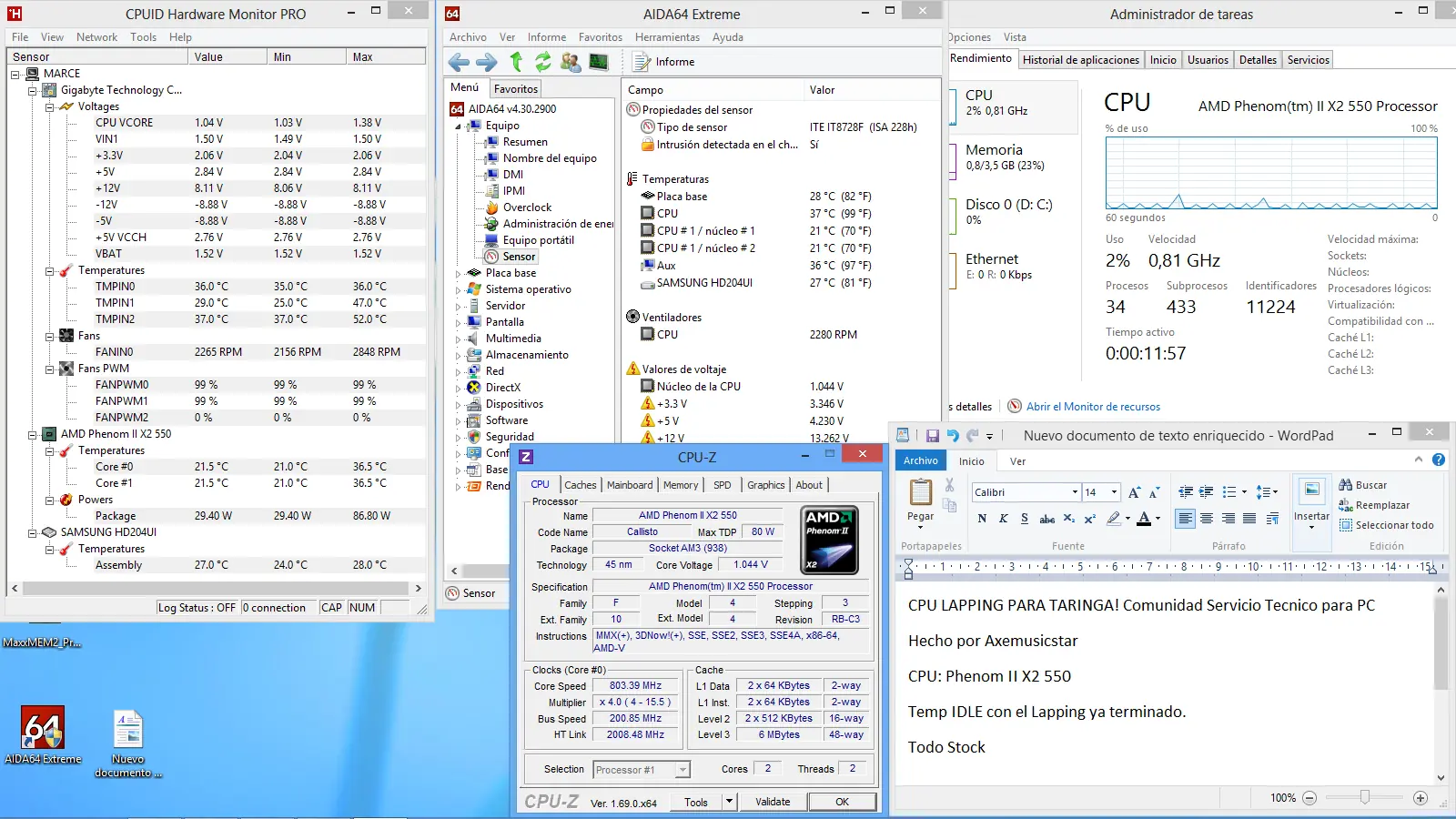The width and height of the screenshot is (1456, 819).
Task: Switch to the Caches tab in CPU-Z
Action: click(580, 485)
